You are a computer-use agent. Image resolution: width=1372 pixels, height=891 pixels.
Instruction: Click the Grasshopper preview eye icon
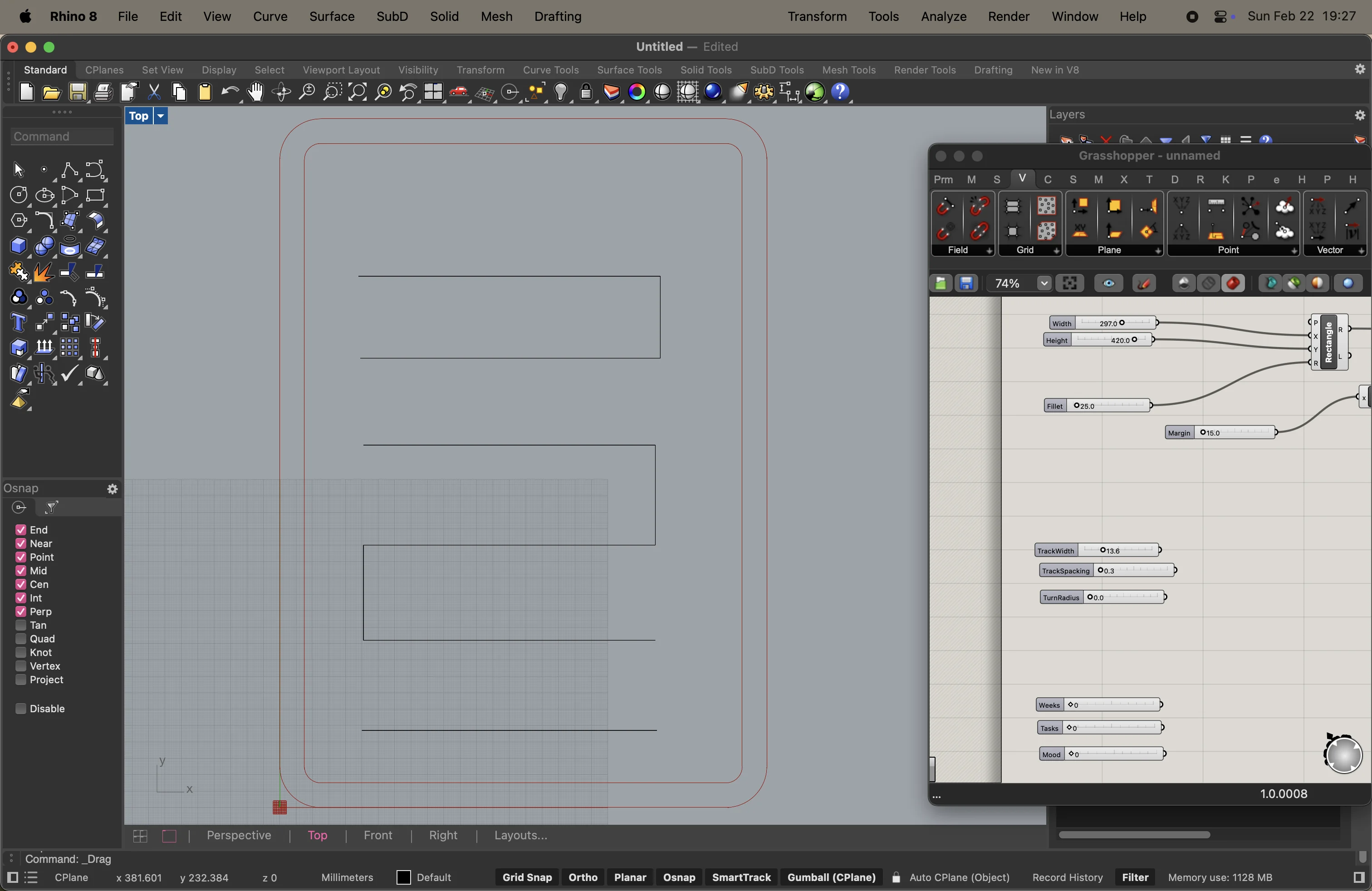1108,284
